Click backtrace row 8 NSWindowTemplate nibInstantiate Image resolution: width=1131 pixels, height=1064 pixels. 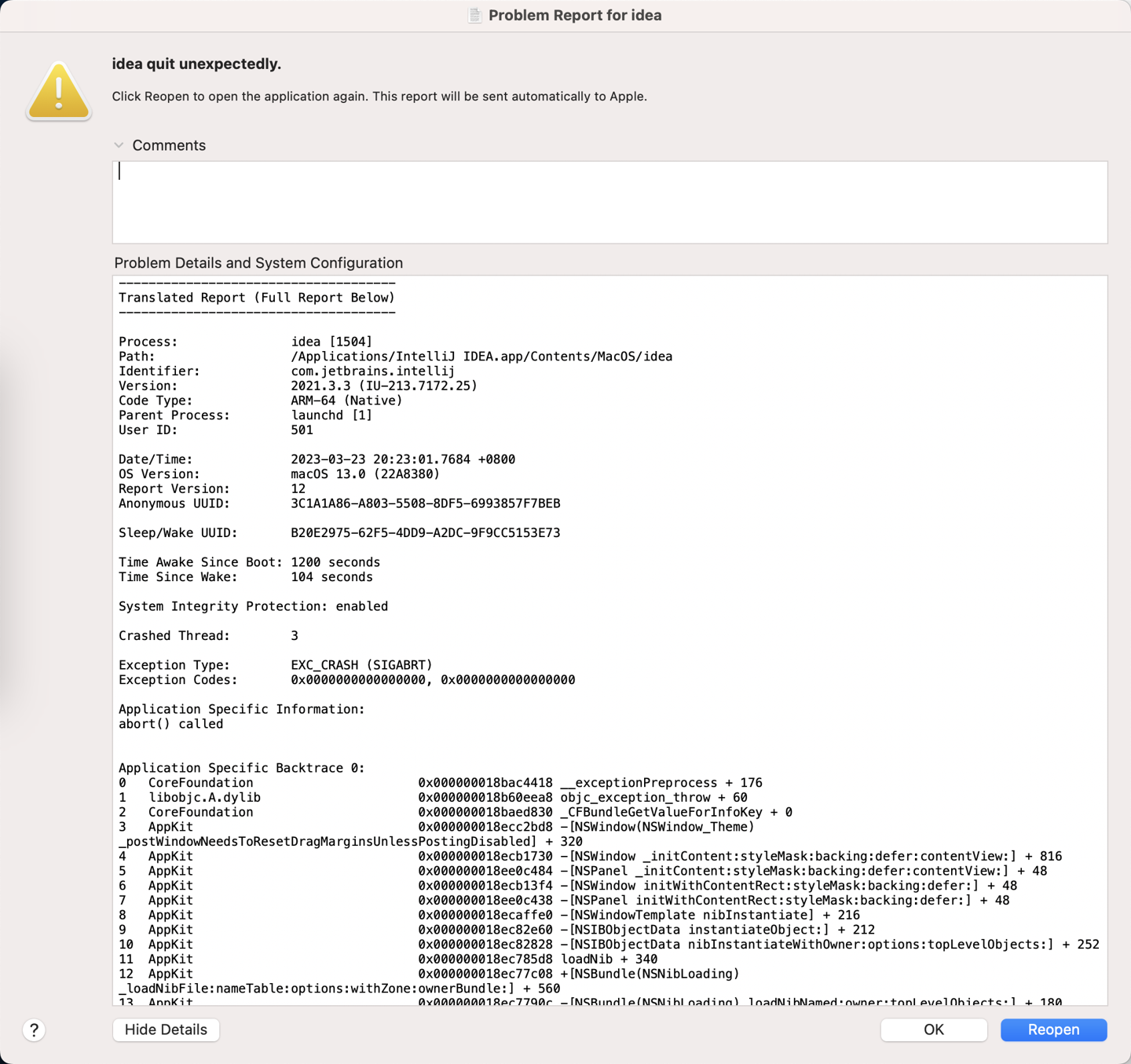[489, 916]
